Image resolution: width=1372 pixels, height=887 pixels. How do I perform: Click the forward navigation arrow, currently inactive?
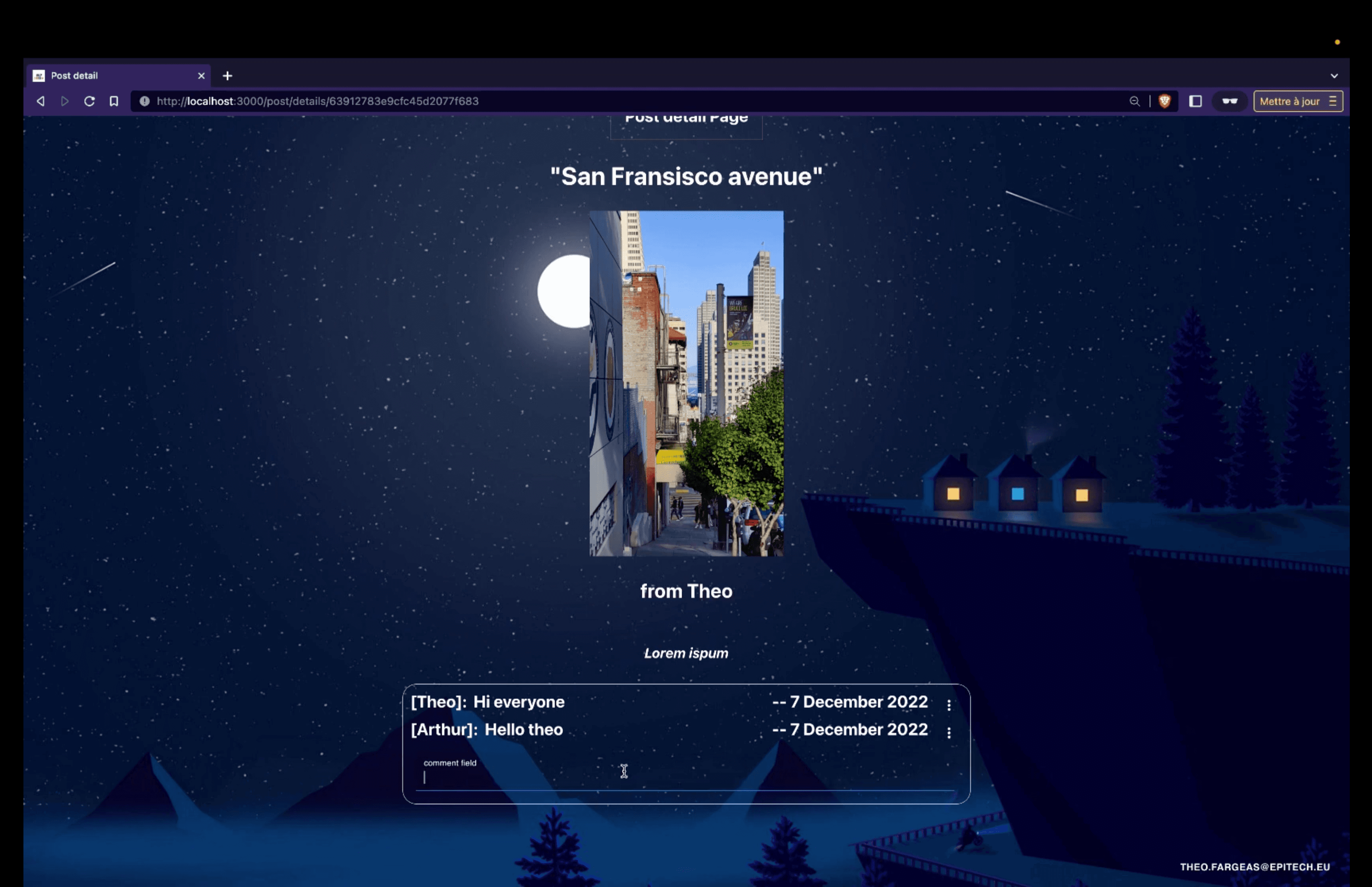pos(64,101)
